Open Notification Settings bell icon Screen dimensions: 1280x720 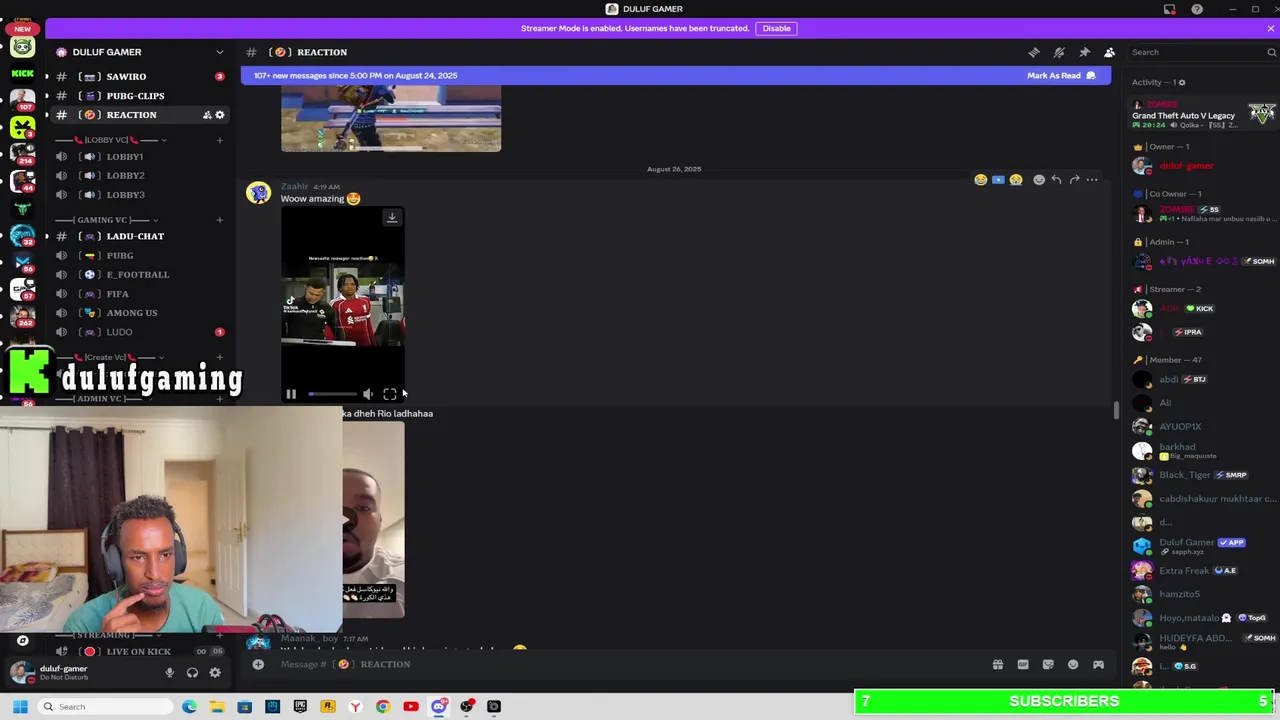pos(1059,52)
